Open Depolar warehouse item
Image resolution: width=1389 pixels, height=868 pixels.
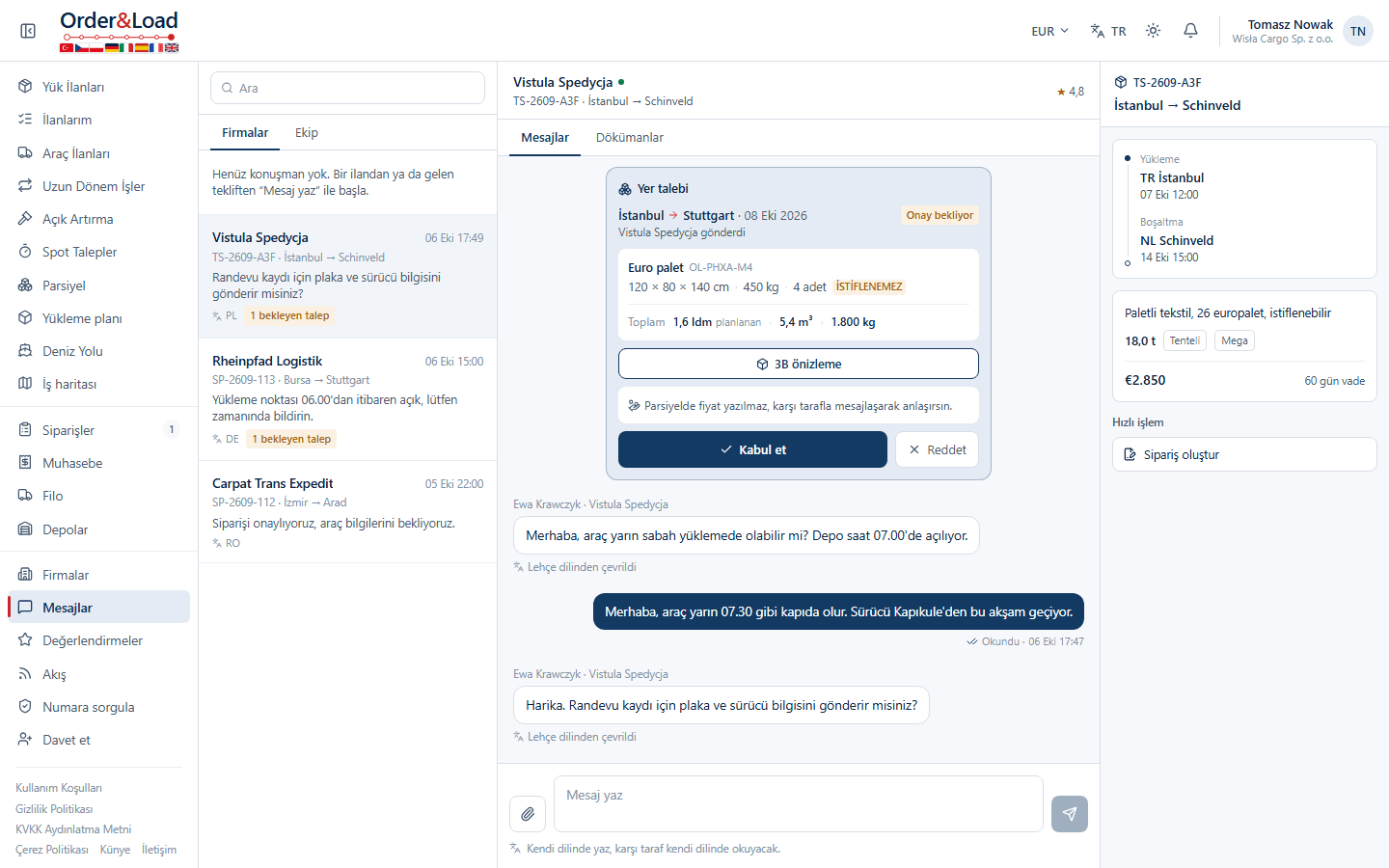[x=98, y=529]
